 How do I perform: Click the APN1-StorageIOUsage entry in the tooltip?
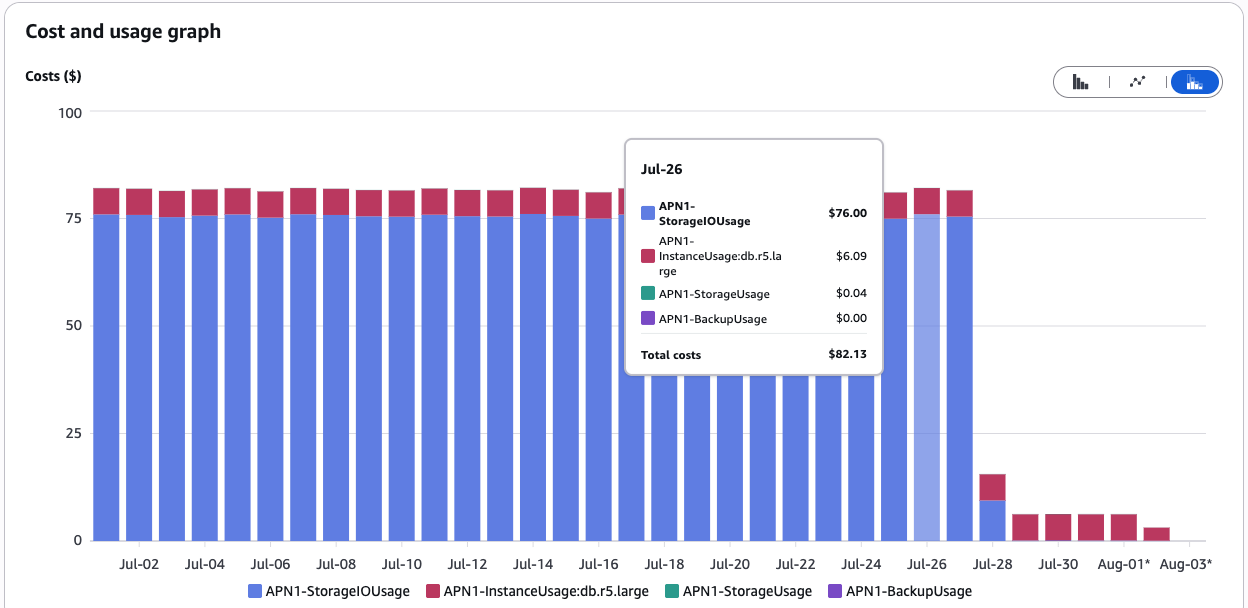tap(705, 213)
